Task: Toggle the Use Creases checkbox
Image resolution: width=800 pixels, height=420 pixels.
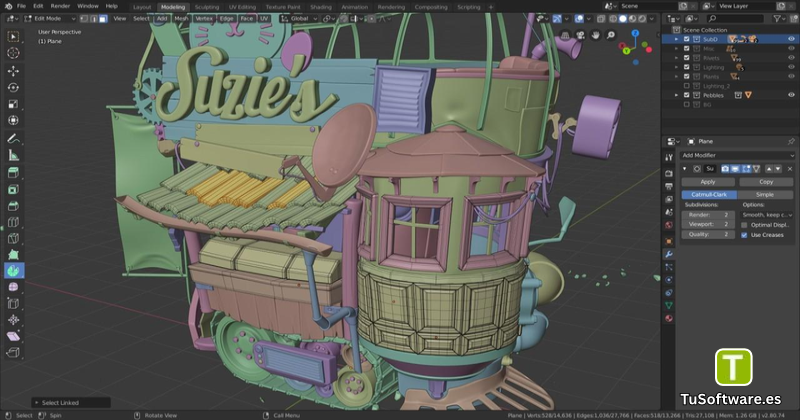Action: click(744, 235)
